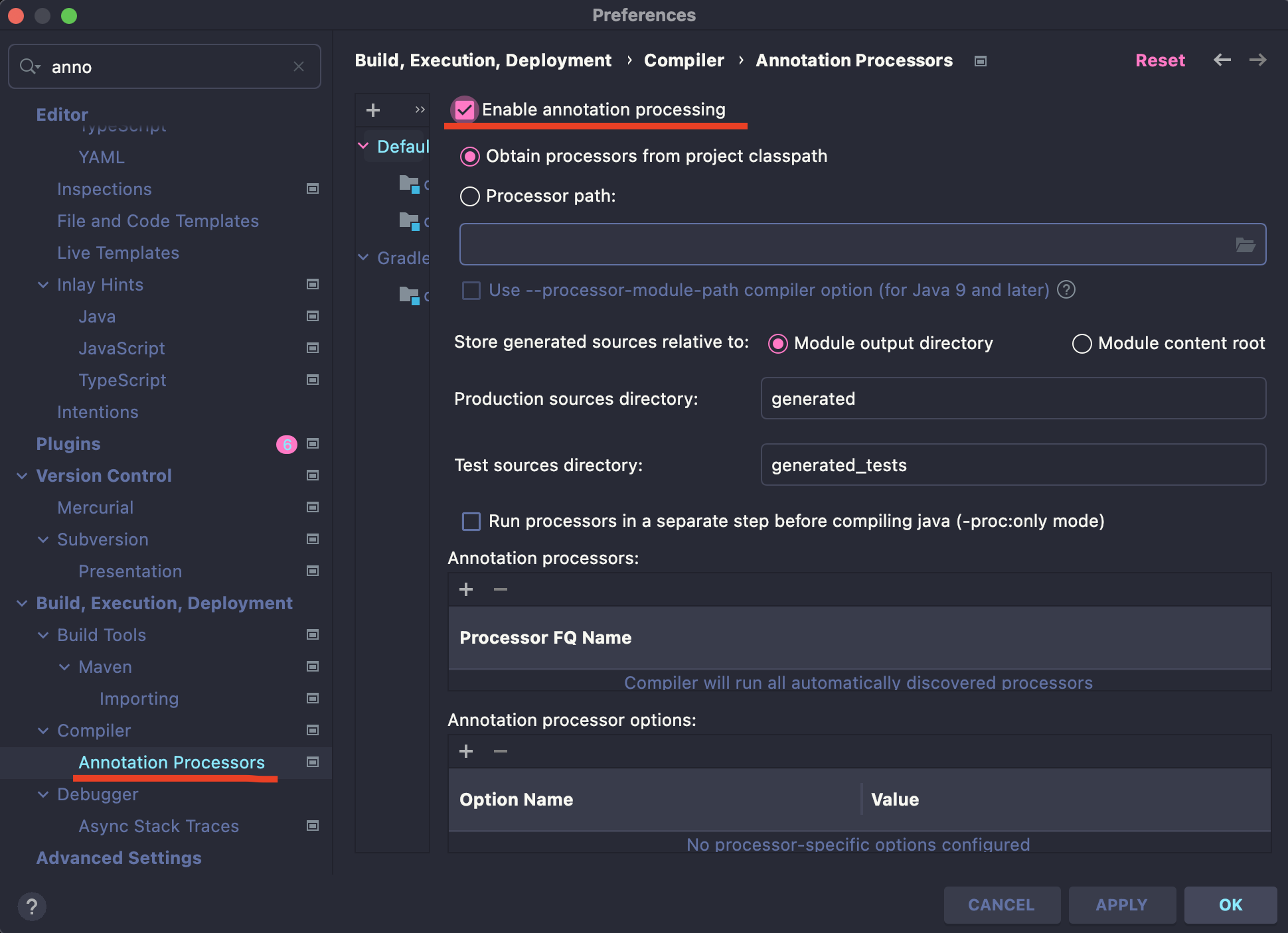Clear the search field with the X icon

point(299,66)
